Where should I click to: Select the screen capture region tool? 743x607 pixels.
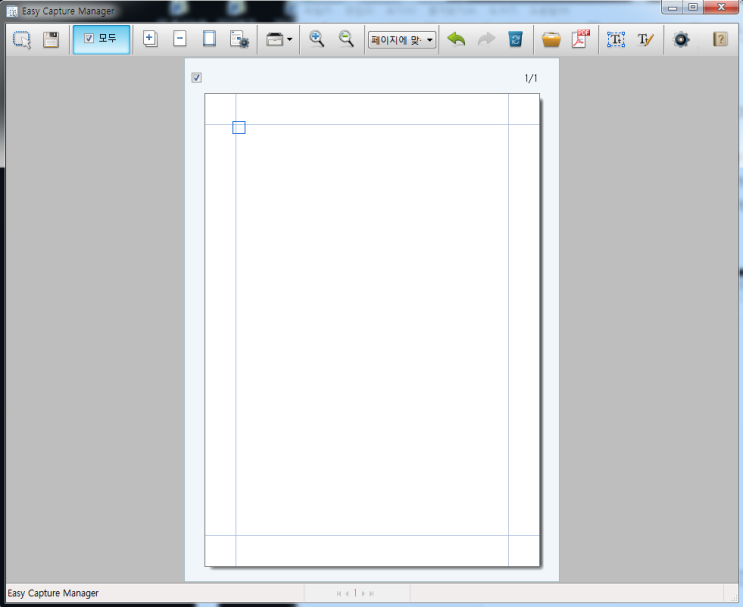(x=22, y=40)
